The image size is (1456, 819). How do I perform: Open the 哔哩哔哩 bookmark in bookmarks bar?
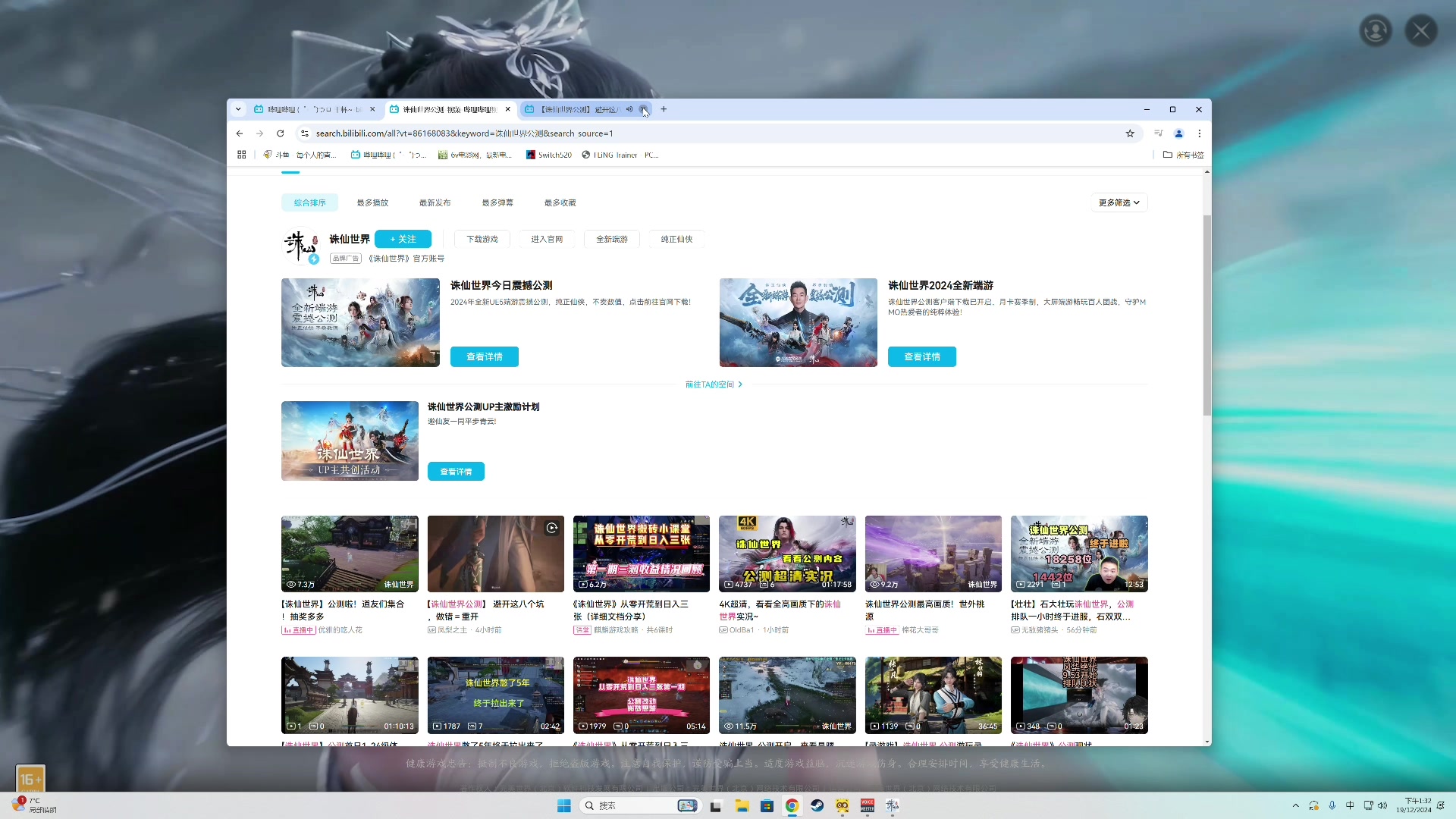coord(388,155)
